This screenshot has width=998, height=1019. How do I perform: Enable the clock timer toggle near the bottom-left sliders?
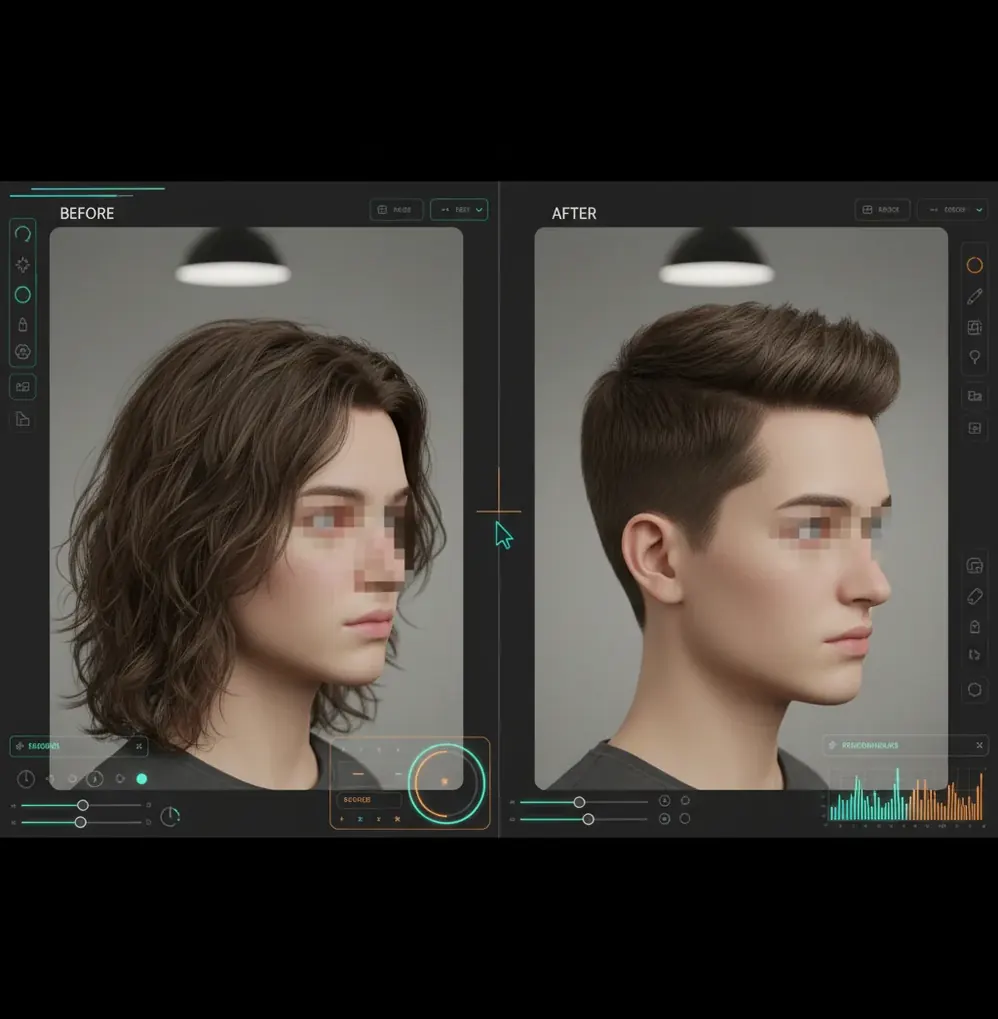[x=169, y=816]
